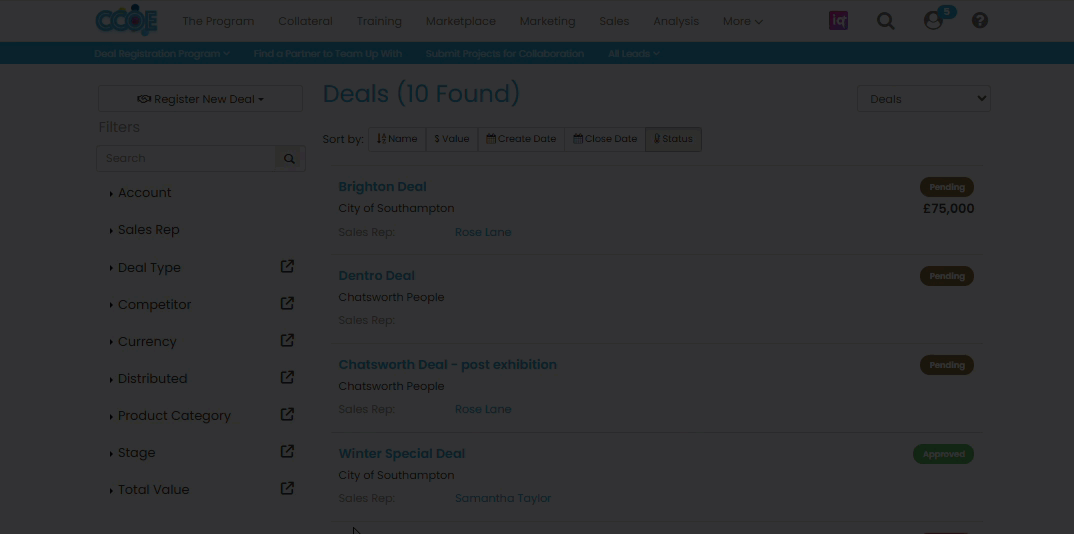Open the Sales menu
This screenshot has height=534, width=1074.
coord(614,21)
